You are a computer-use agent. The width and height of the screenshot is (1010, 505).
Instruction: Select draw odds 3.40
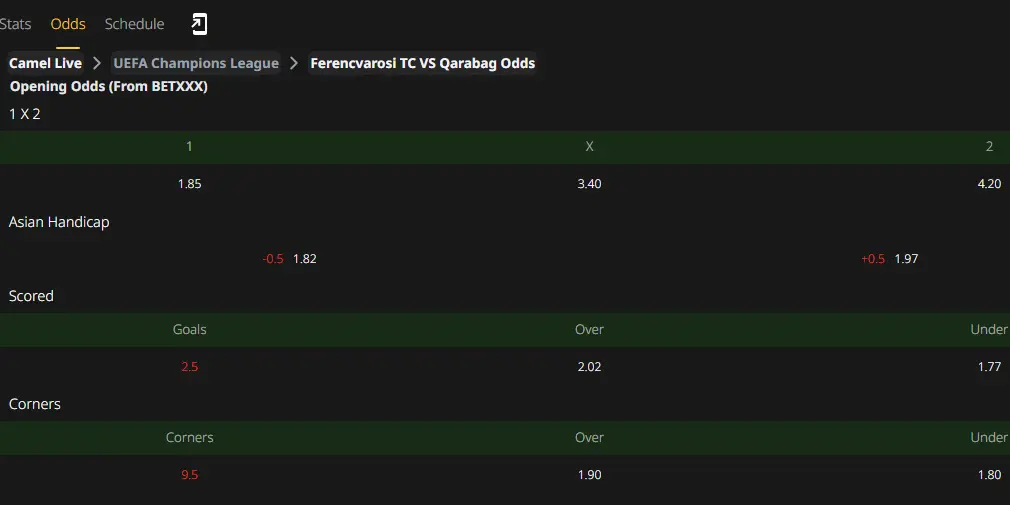coord(589,184)
